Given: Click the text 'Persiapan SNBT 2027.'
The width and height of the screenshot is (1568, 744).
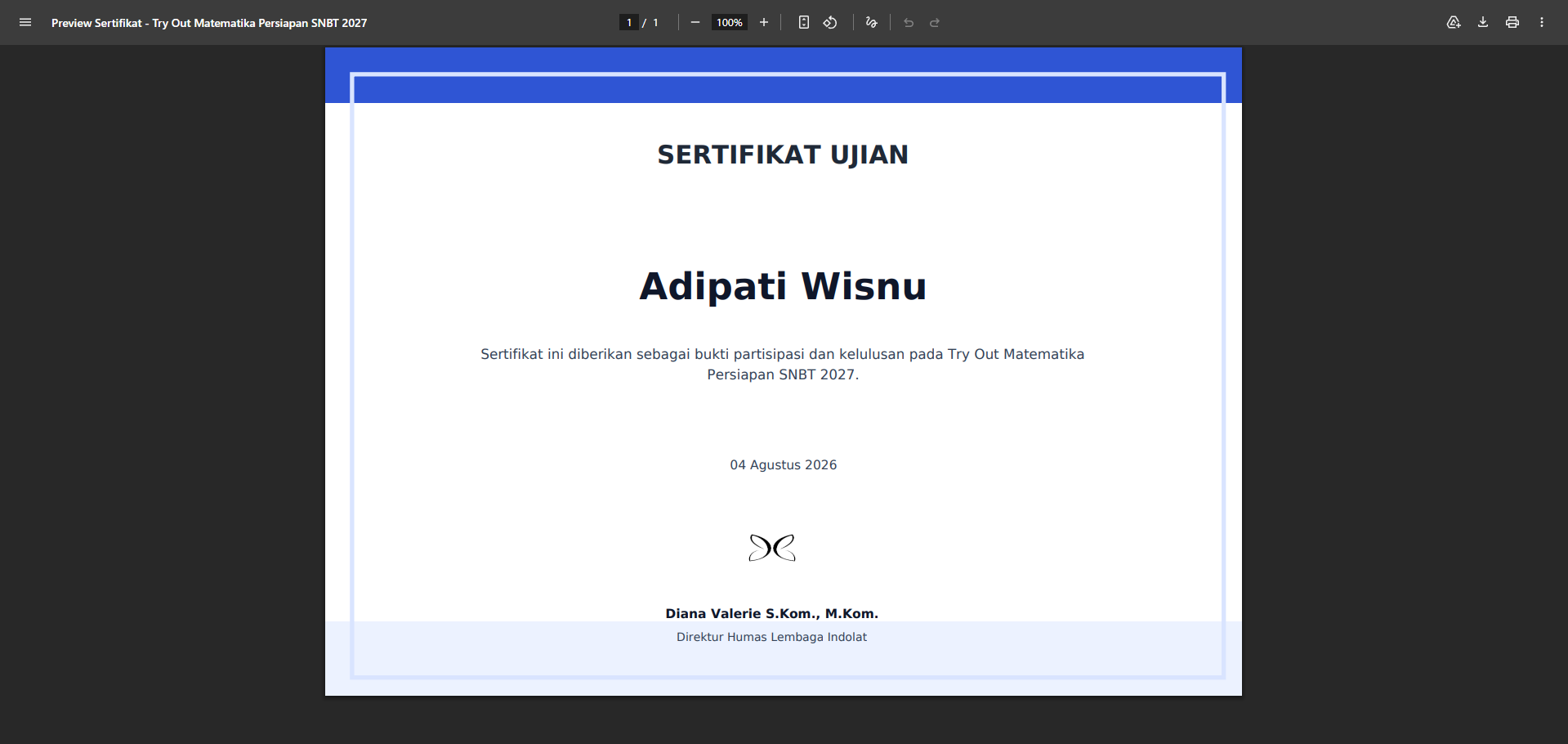Looking at the screenshot, I should tap(783, 374).
